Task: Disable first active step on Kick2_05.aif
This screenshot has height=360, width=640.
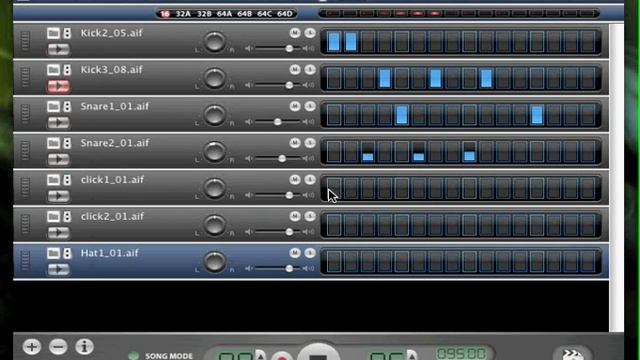Action: pos(334,41)
